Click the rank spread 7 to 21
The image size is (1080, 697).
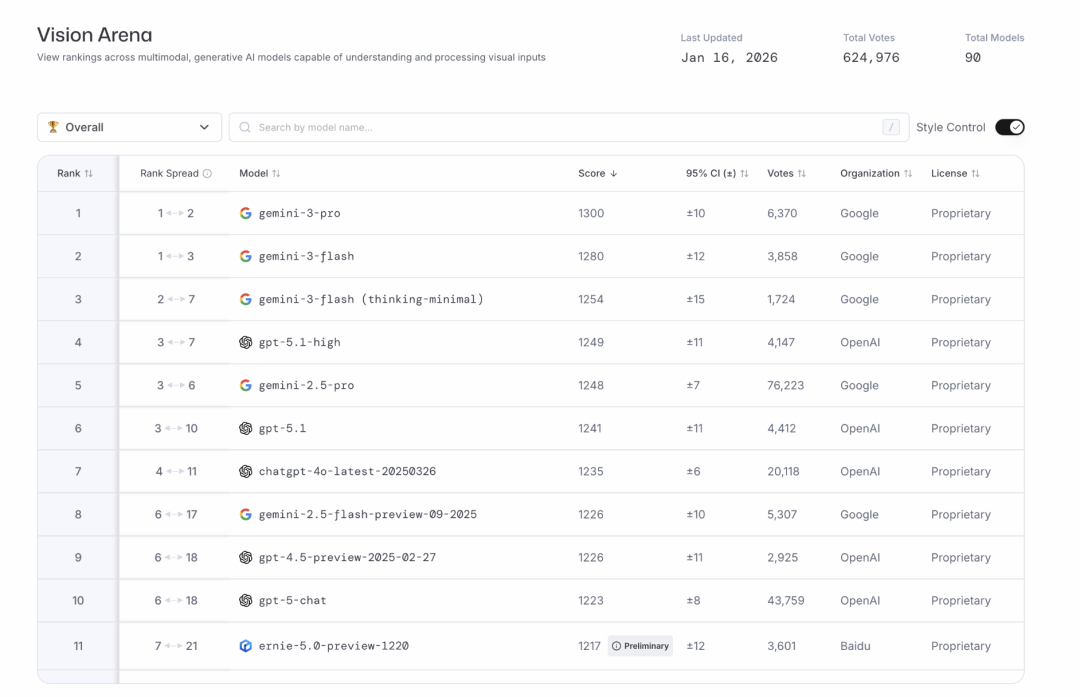(x=176, y=646)
